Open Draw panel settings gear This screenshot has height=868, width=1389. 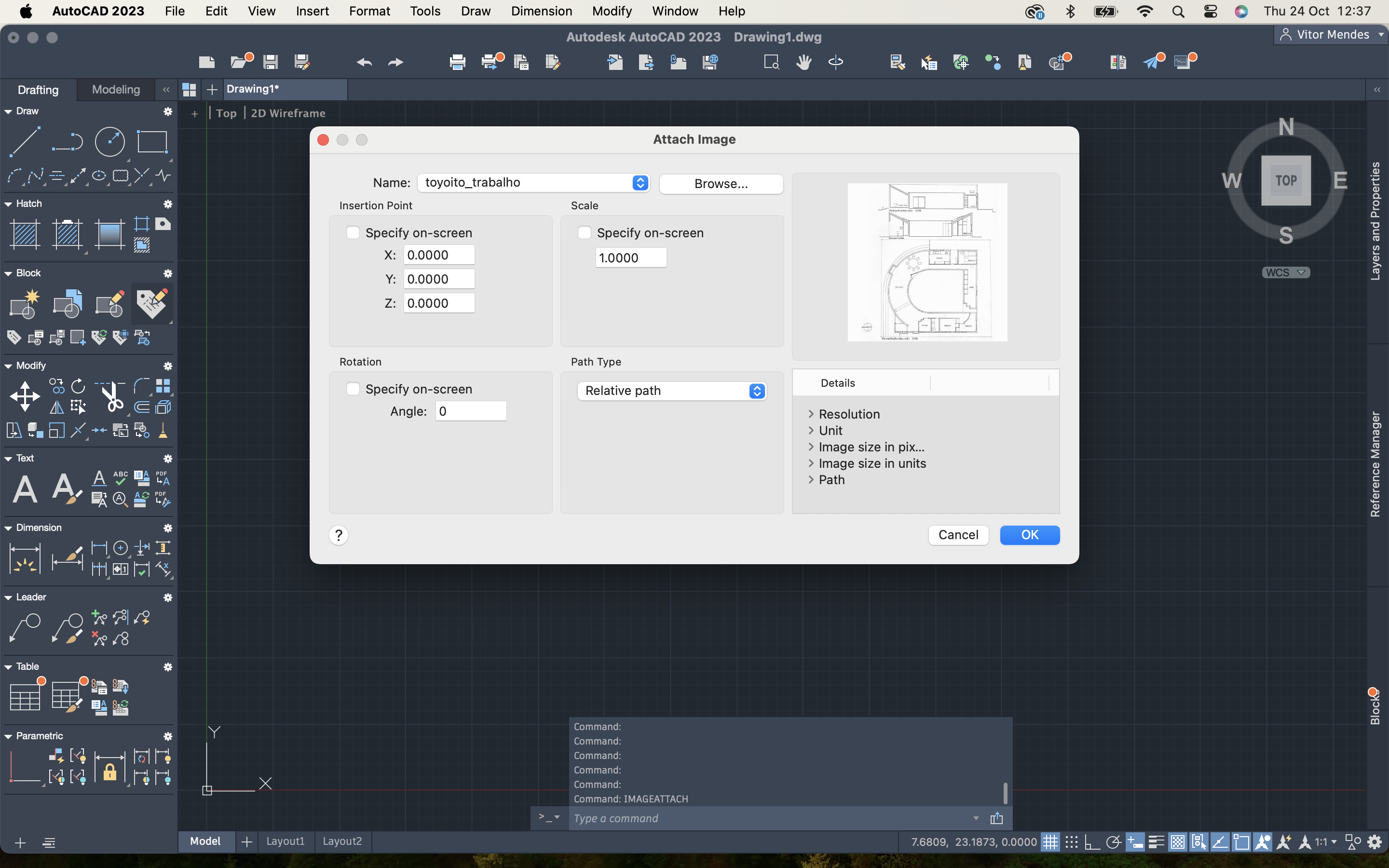pos(168,111)
